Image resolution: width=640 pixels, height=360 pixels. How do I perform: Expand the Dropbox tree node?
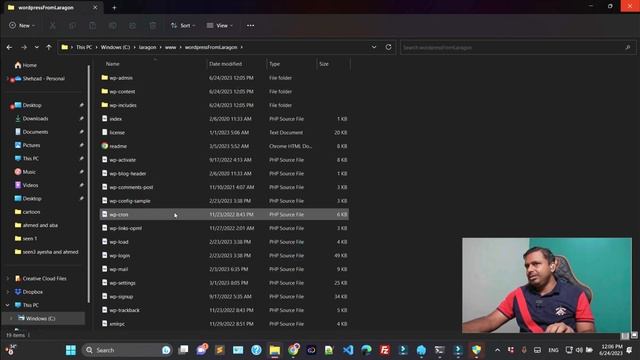tap(7, 292)
